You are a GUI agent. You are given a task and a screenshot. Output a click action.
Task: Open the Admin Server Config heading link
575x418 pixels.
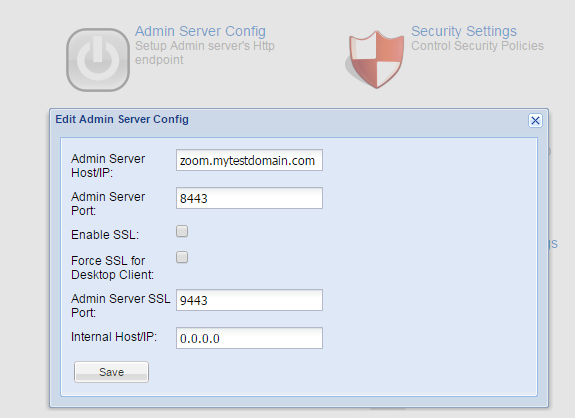pos(200,31)
